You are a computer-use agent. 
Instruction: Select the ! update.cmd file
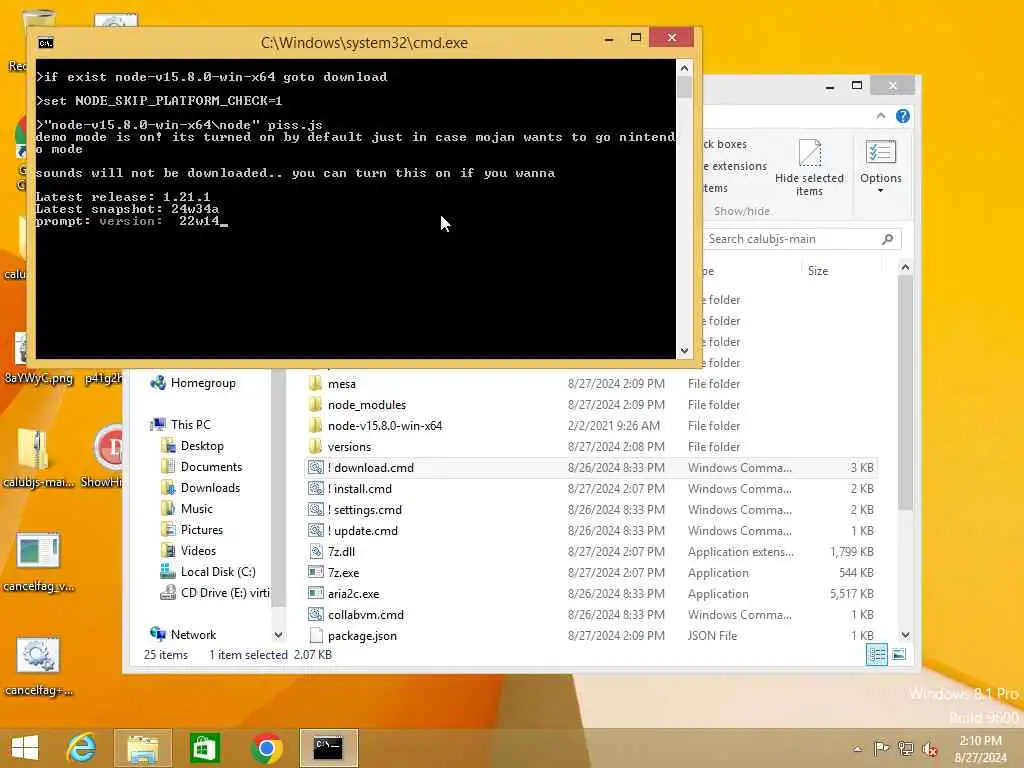tap(592, 530)
